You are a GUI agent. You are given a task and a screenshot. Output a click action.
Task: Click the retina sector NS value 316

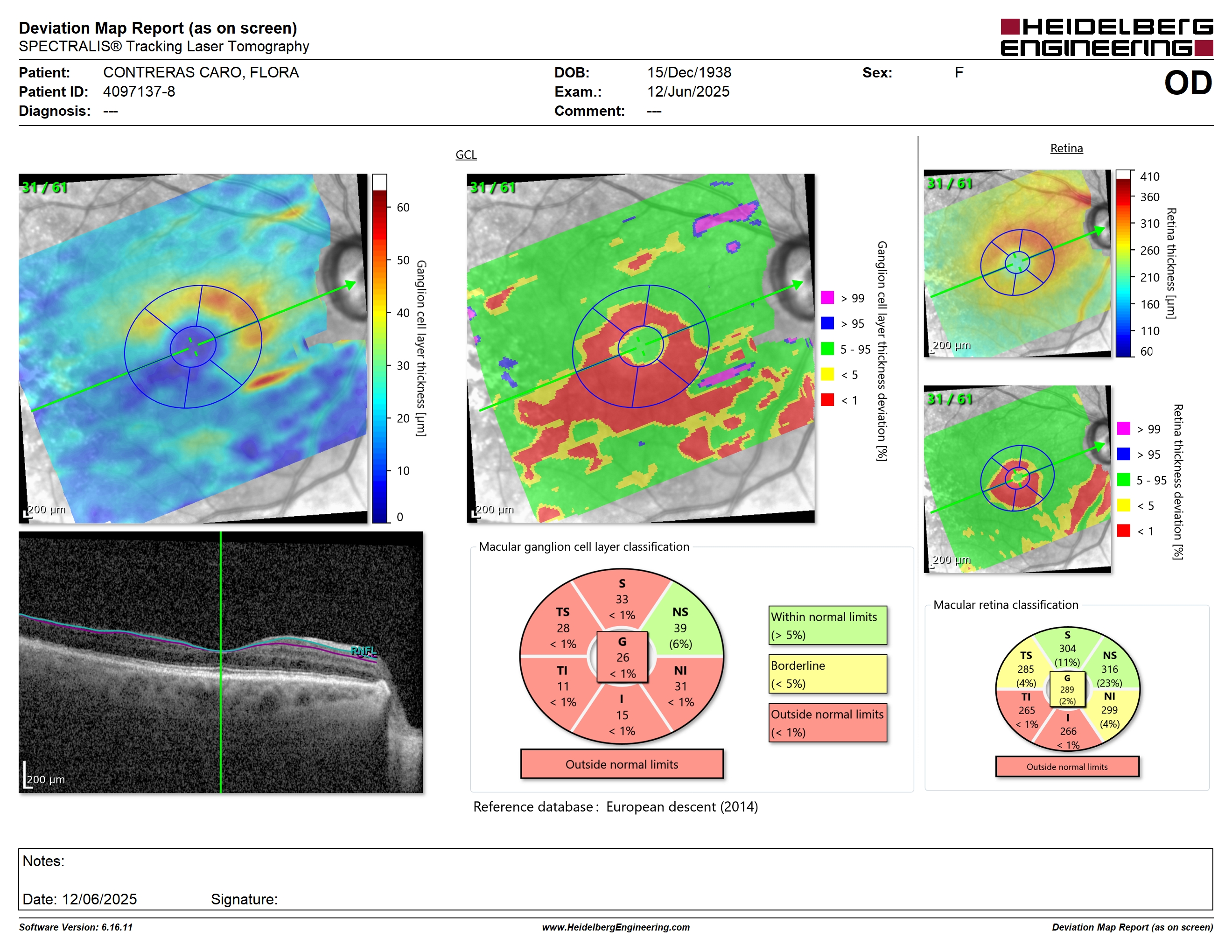(1109, 669)
